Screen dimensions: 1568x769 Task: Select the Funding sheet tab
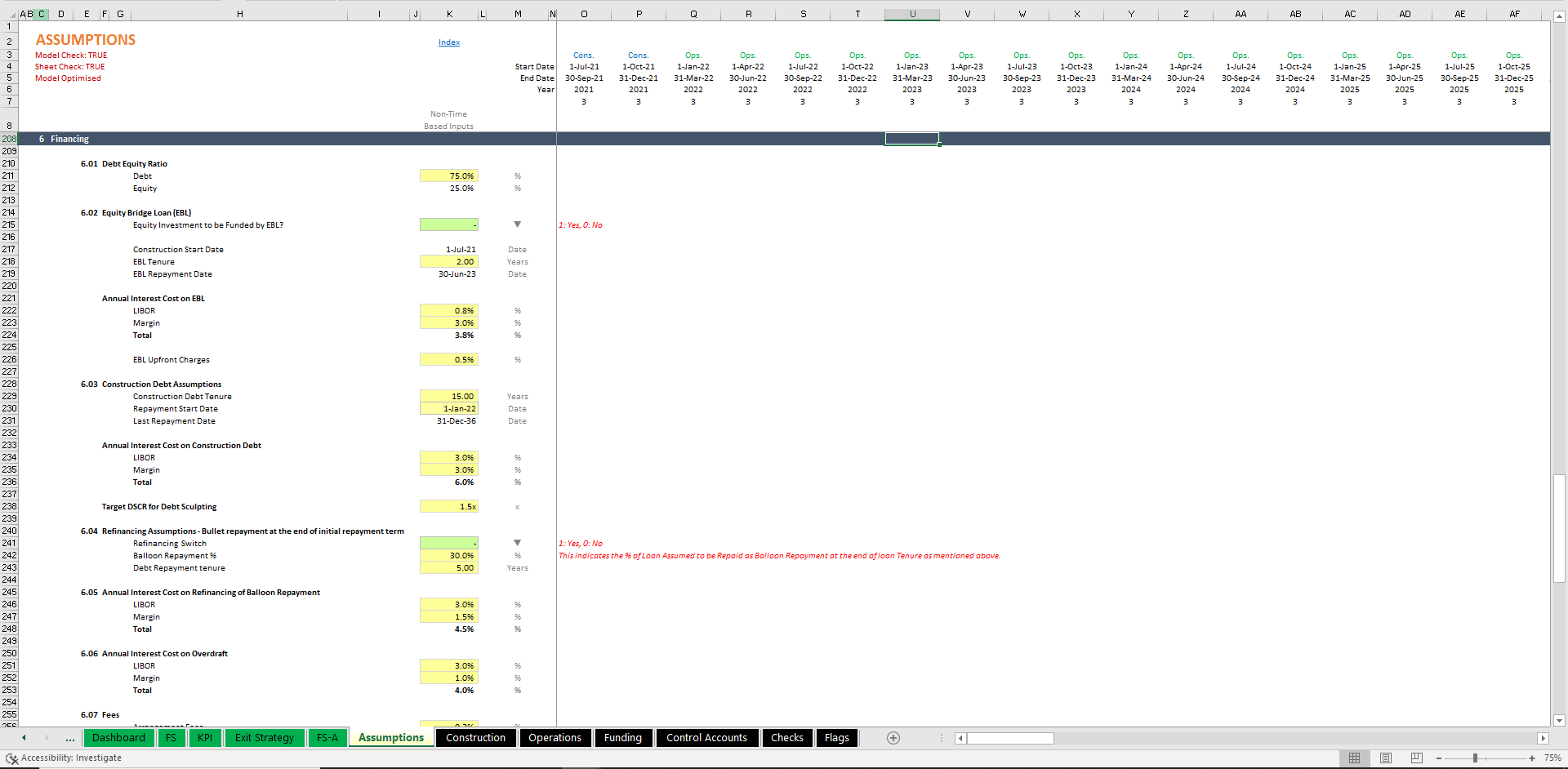point(623,738)
